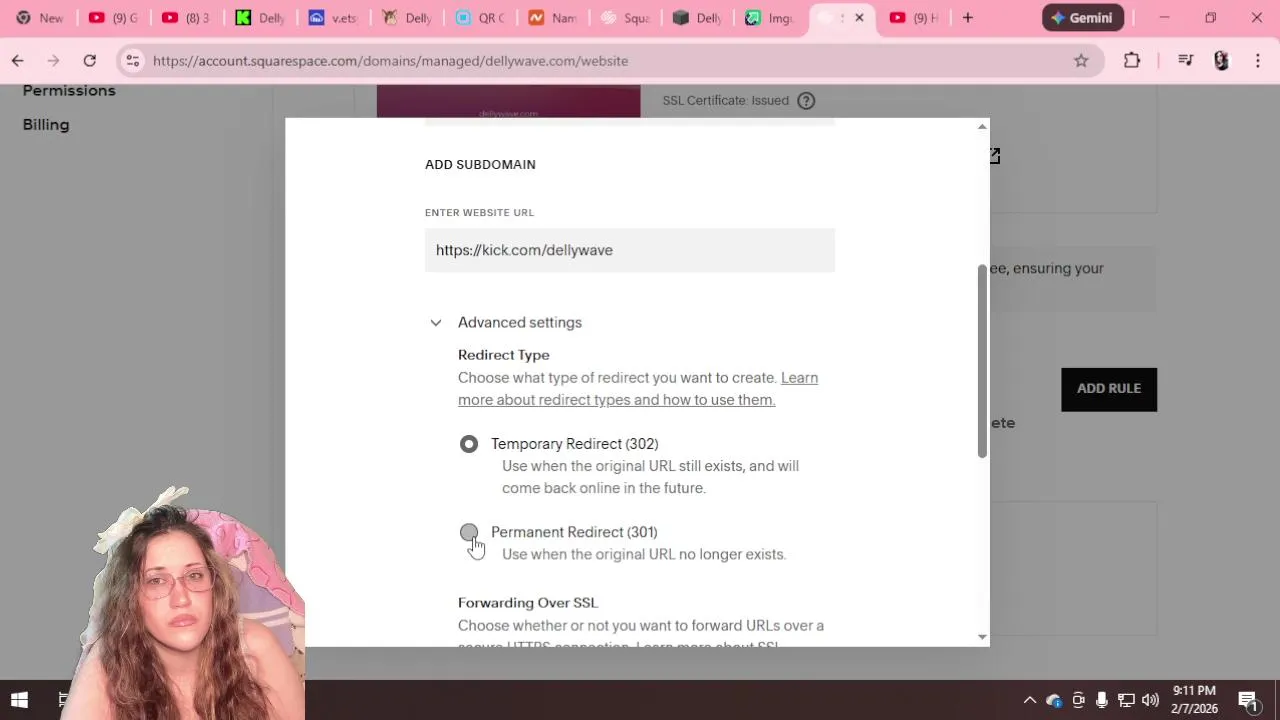Image resolution: width=1280 pixels, height=720 pixels.
Task: Select the Temporary Redirect (302) radio button
Action: (x=469, y=444)
